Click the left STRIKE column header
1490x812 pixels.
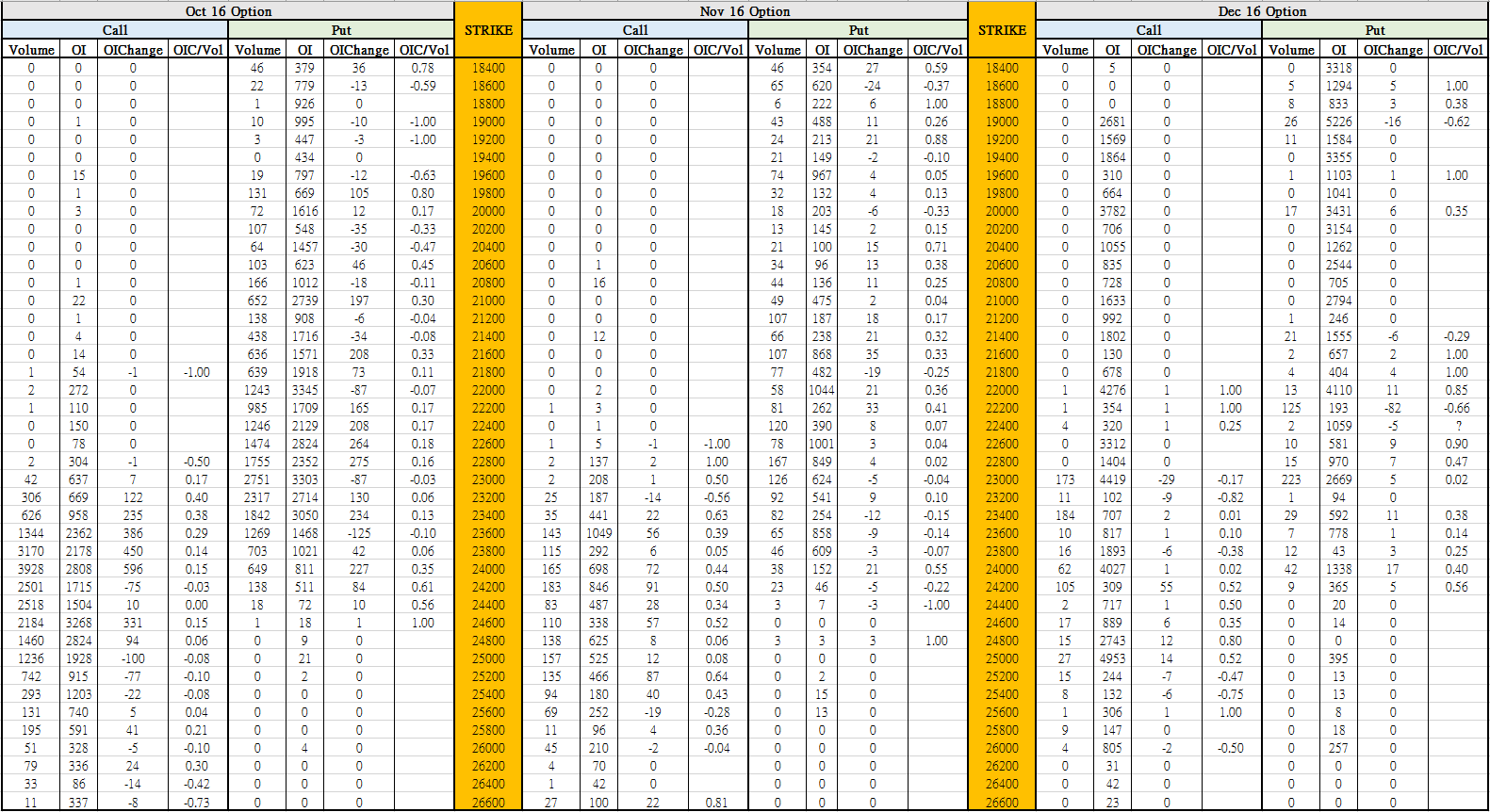(488, 30)
